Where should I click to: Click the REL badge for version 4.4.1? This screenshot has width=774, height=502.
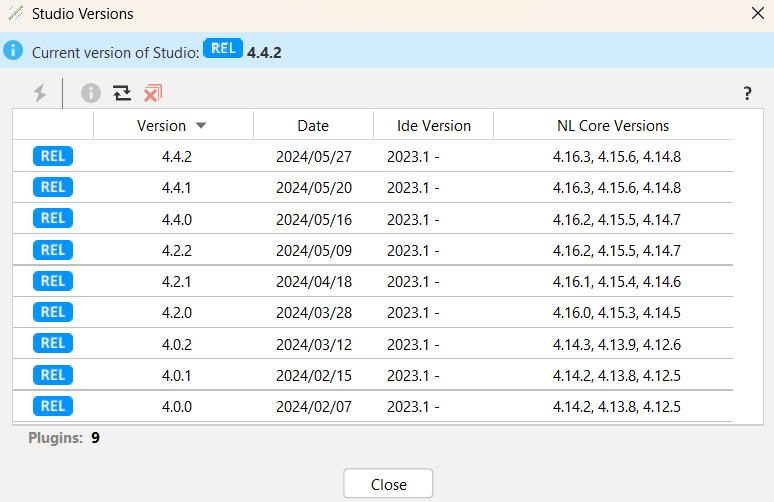coord(53,187)
